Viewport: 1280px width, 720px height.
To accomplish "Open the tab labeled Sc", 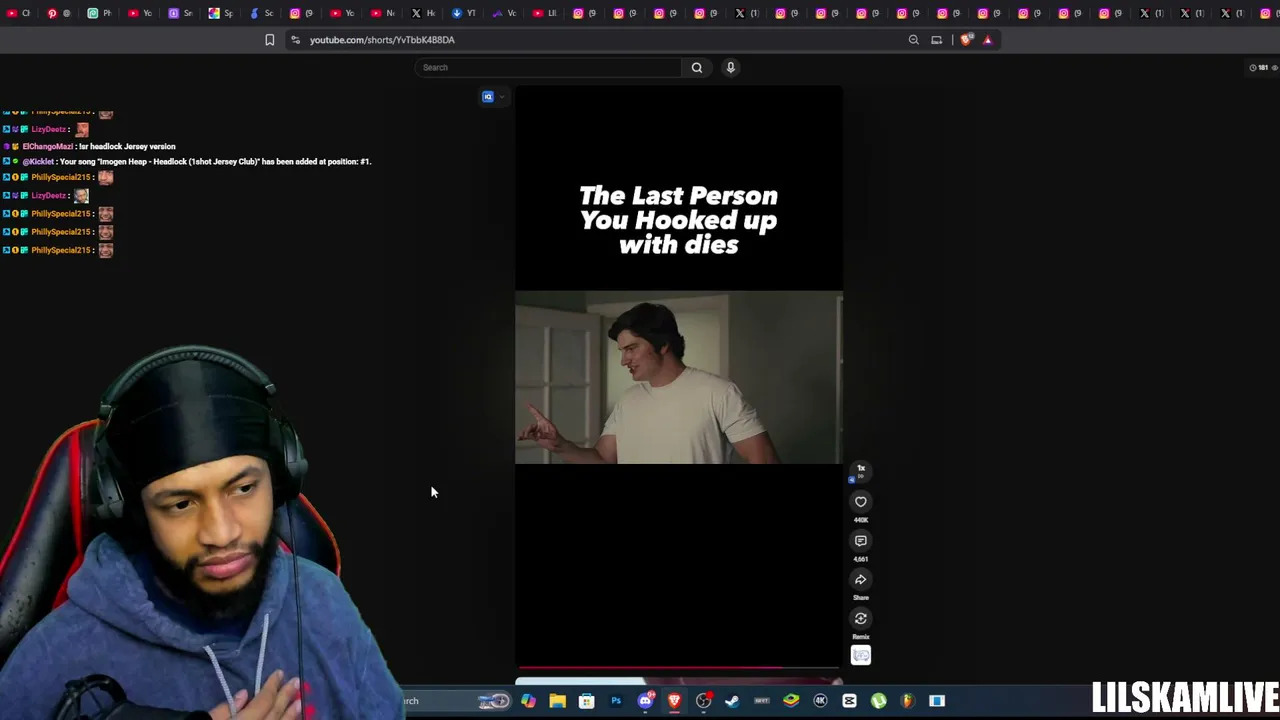I will pos(262,13).
